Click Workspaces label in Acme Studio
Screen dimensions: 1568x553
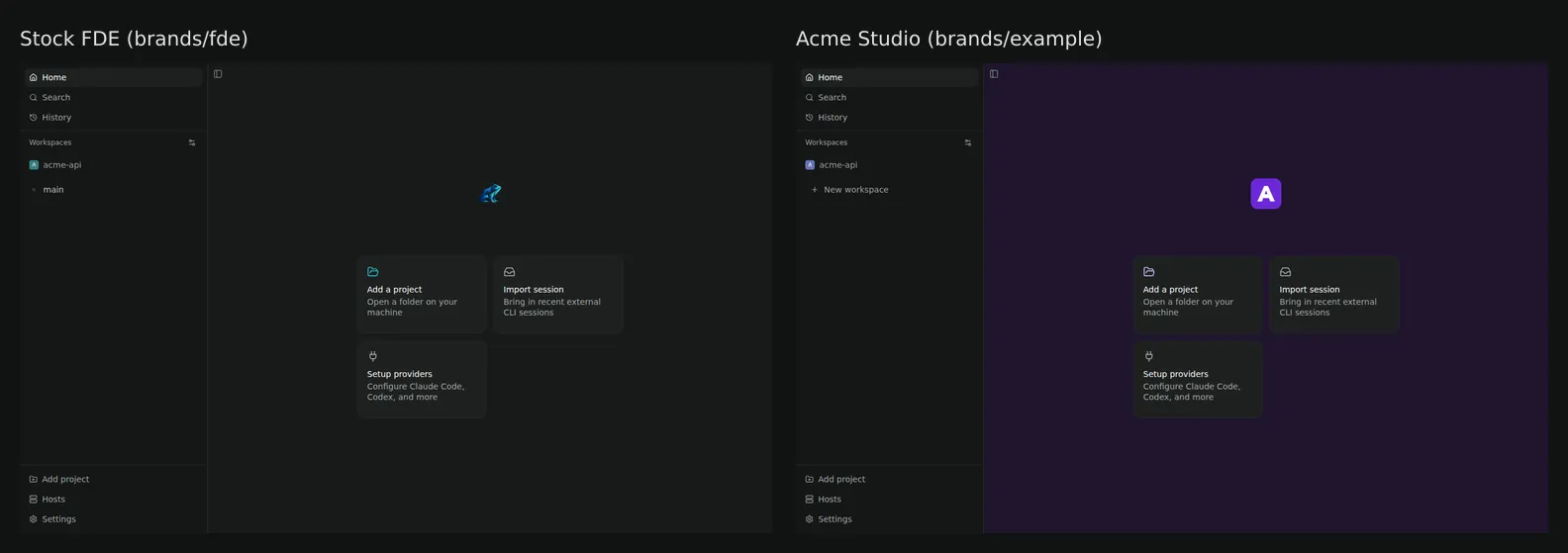(826, 142)
